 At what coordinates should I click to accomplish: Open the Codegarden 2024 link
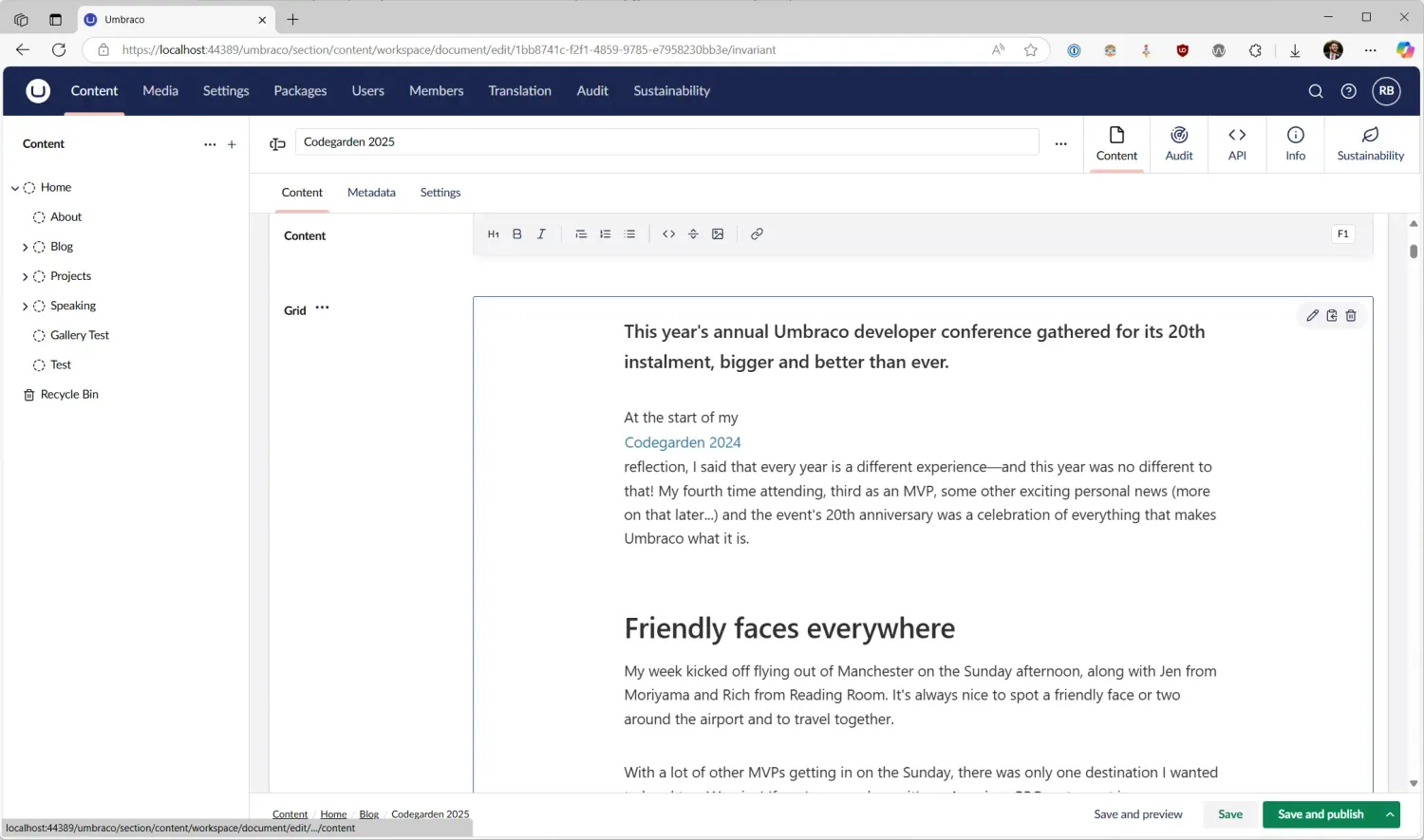point(682,441)
